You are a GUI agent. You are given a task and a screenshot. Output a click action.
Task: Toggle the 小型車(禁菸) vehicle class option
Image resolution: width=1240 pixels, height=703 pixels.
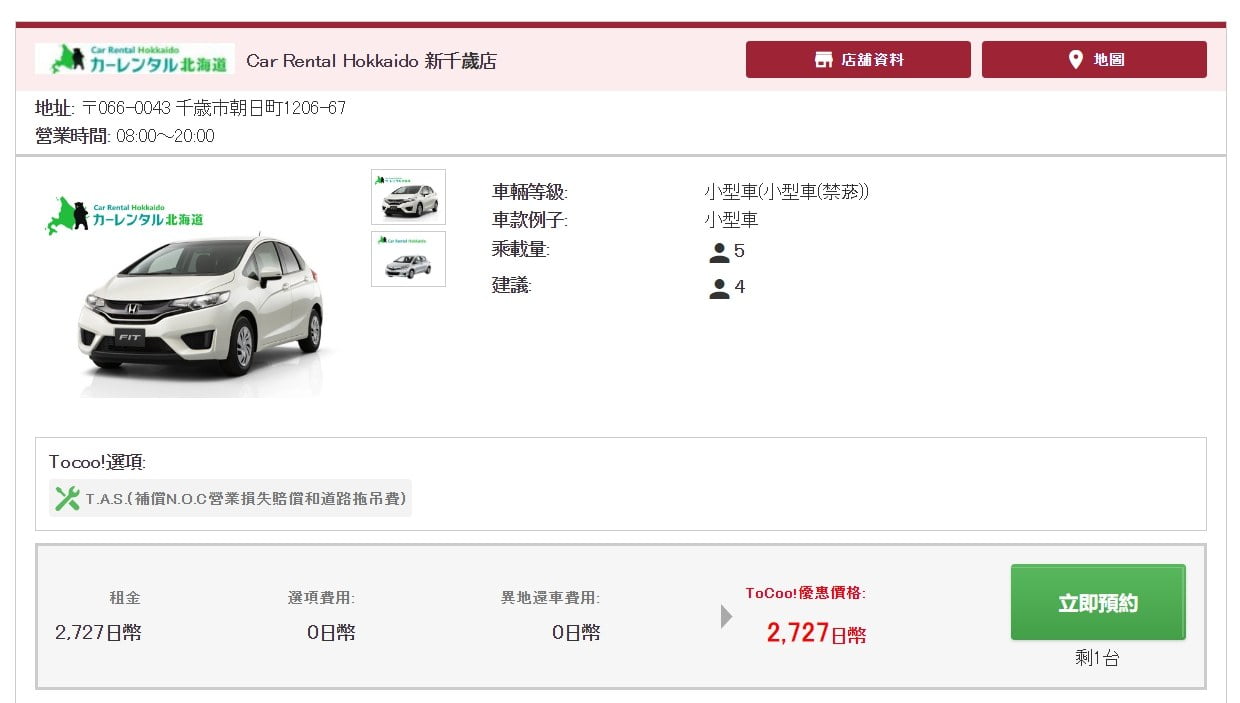786,191
